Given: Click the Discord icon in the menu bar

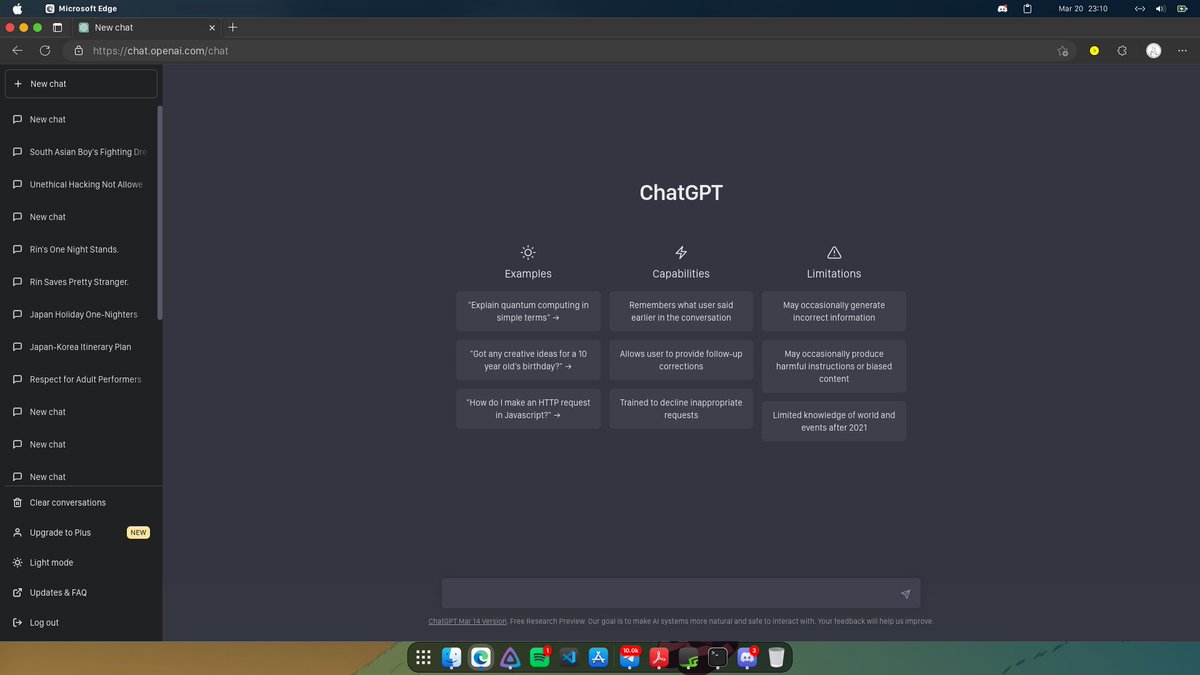Looking at the screenshot, I should point(1002,9).
